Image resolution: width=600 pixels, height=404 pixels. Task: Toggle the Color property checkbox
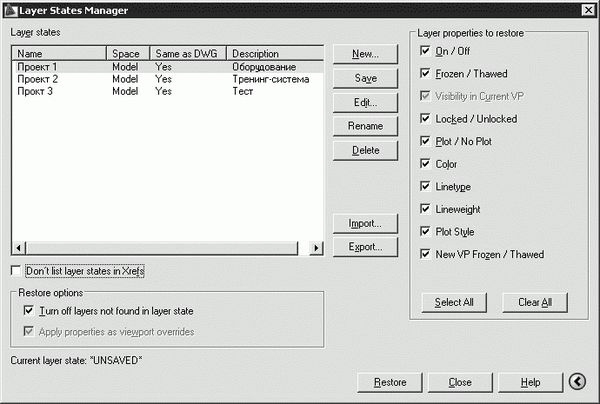pyautogui.click(x=425, y=163)
